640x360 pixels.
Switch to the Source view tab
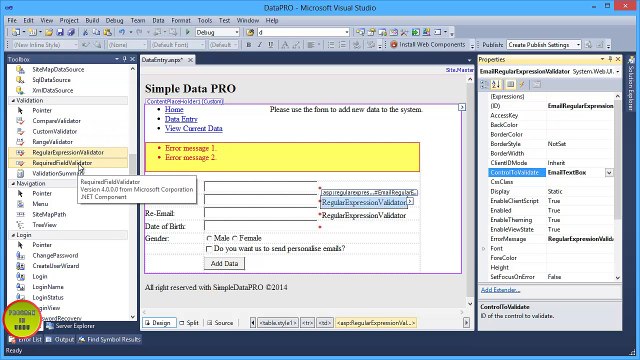tap(220, 323)
